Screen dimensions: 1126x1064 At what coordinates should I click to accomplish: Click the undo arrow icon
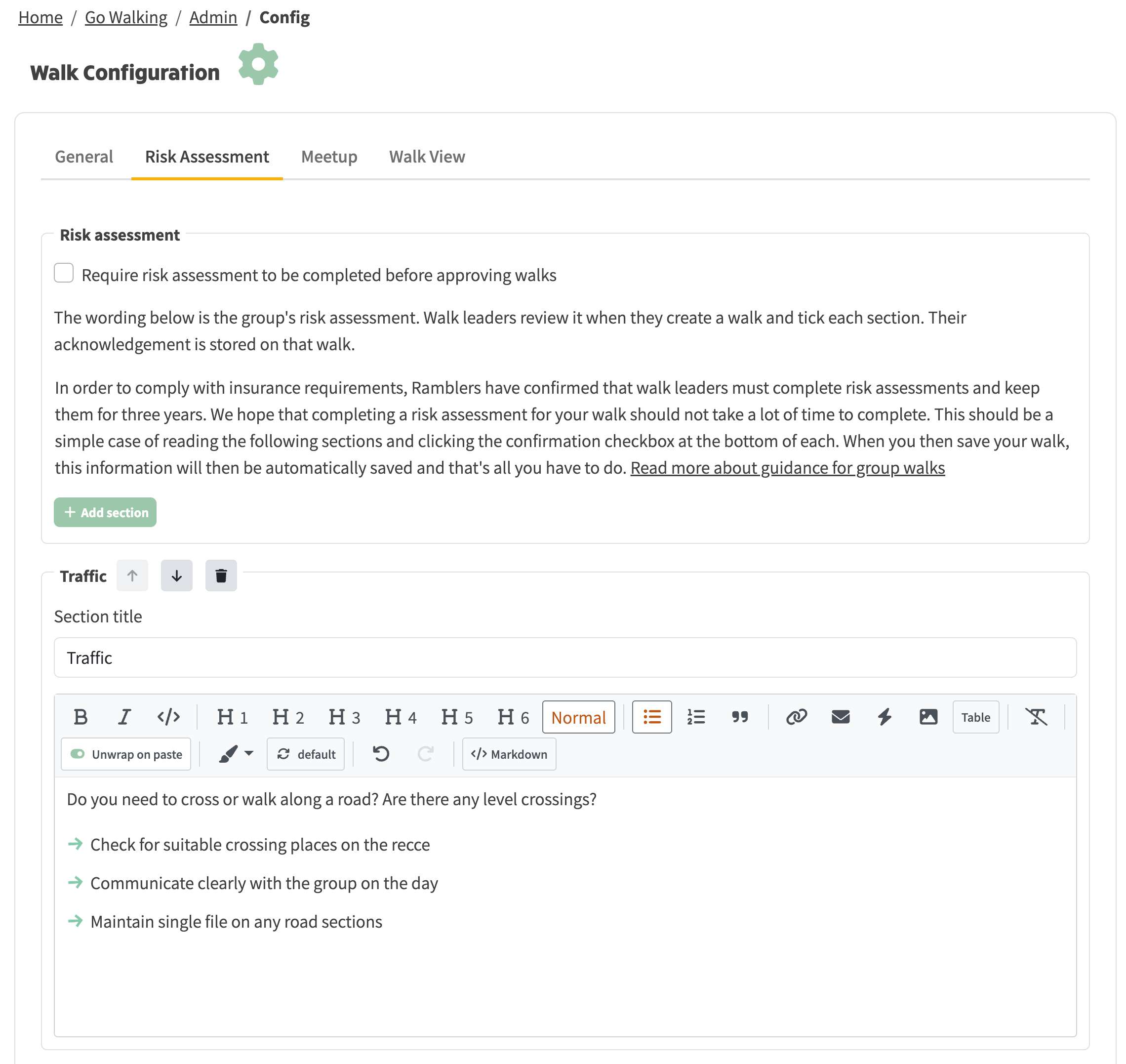pos(381,754)
